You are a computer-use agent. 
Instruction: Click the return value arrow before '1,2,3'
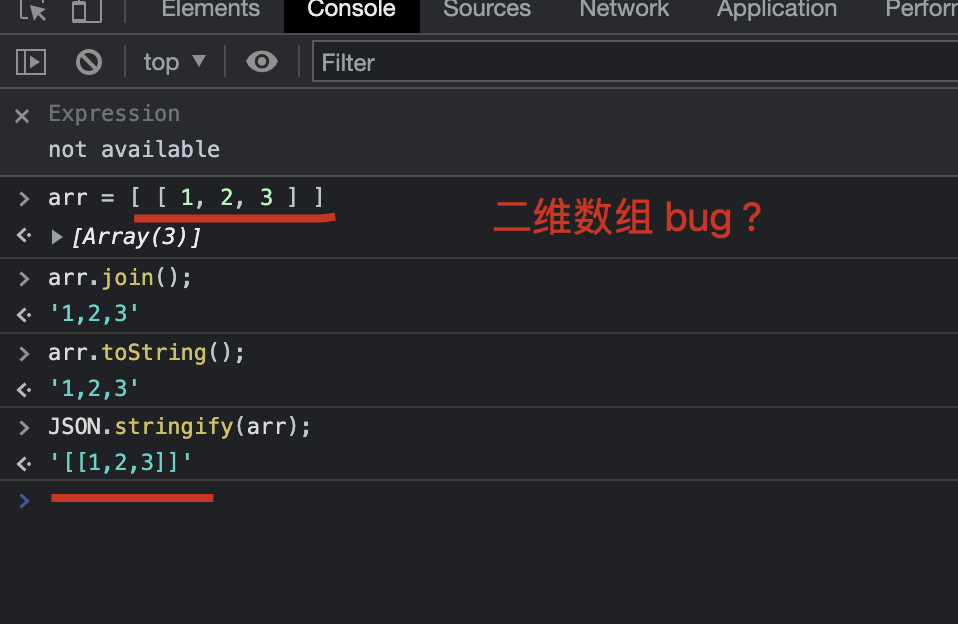22,312
